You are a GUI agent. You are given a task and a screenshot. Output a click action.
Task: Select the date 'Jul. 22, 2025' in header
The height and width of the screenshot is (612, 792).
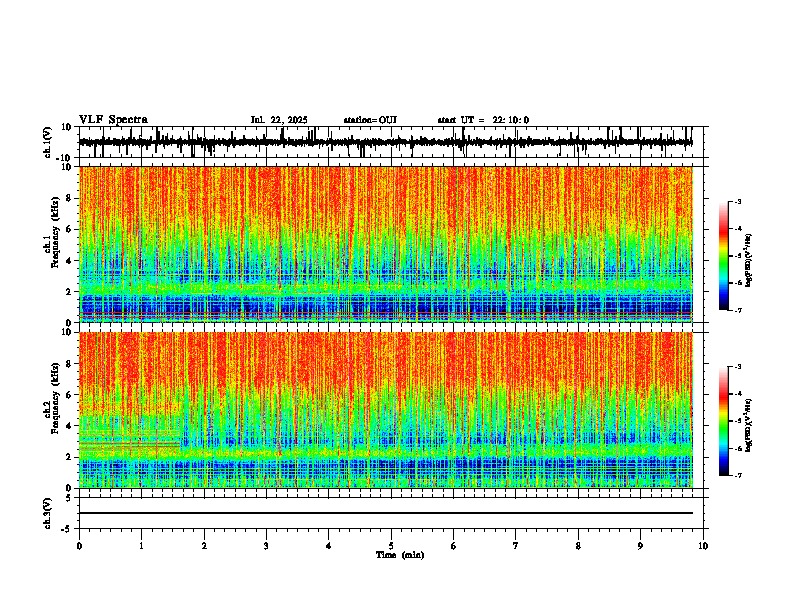(279, 120)
